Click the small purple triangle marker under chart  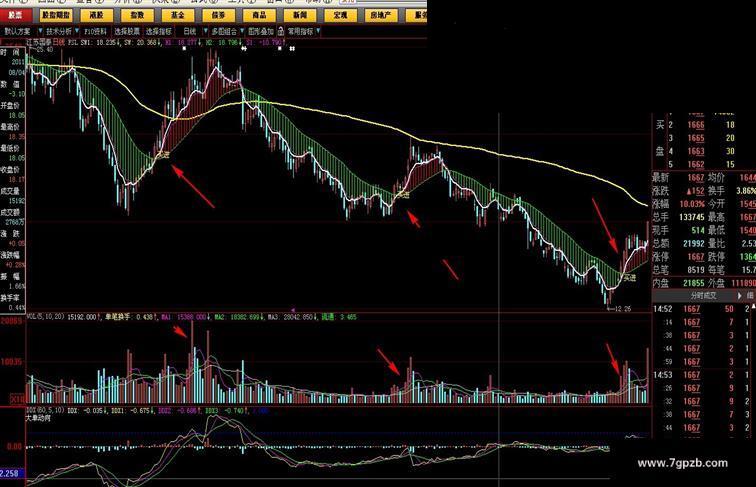pyautogui.click(x=293, y=310)
